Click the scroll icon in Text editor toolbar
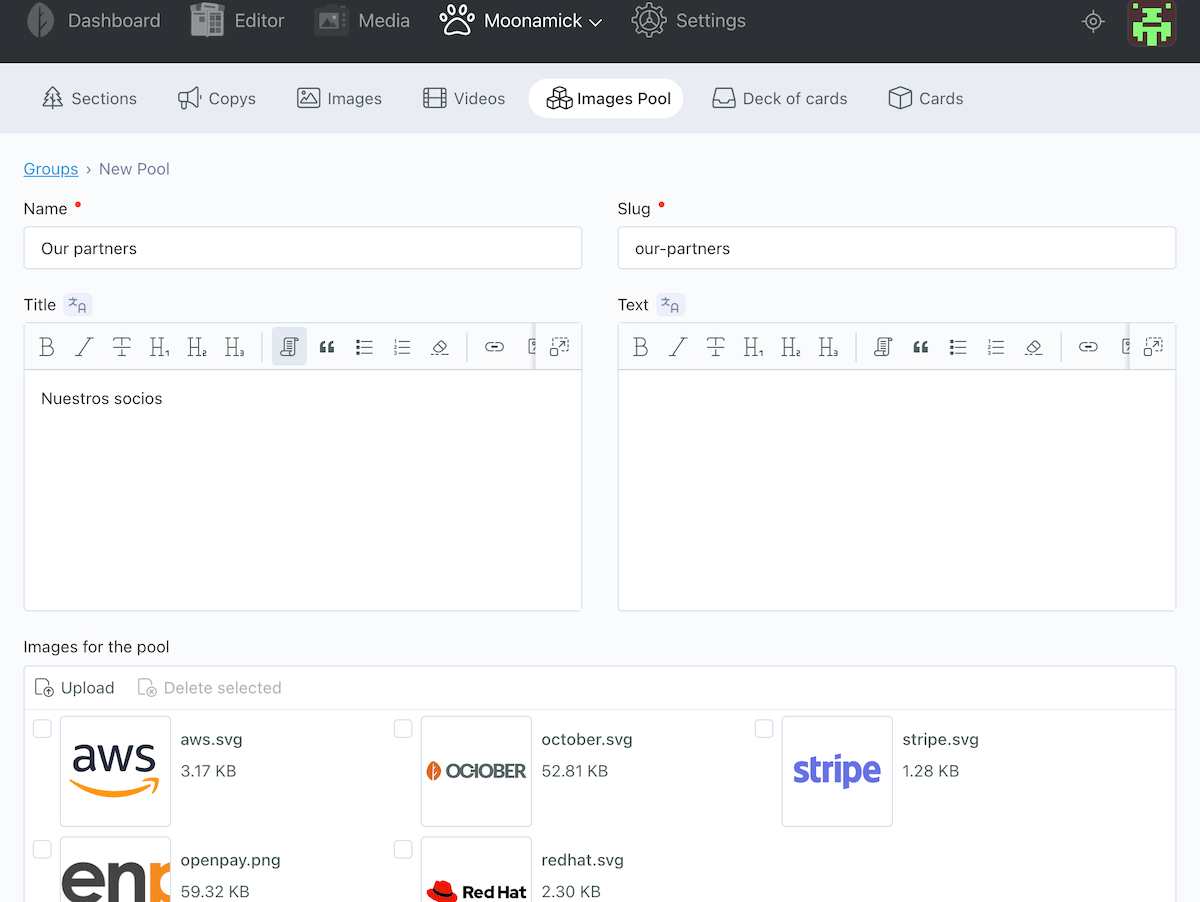Image resolution: width=1200 pixels, height=902 pixels. click(x=883, y=347)
